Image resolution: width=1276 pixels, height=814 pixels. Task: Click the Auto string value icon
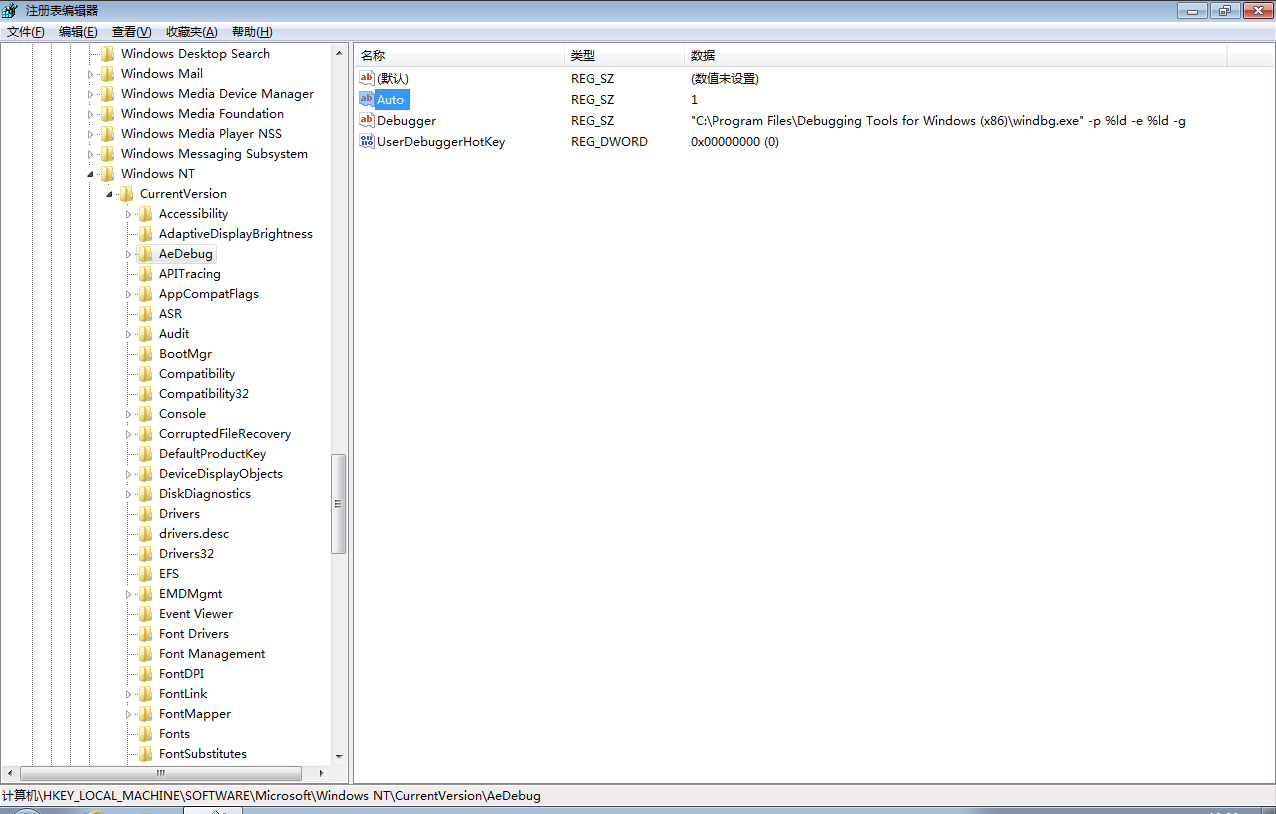(x=367, y=99)
